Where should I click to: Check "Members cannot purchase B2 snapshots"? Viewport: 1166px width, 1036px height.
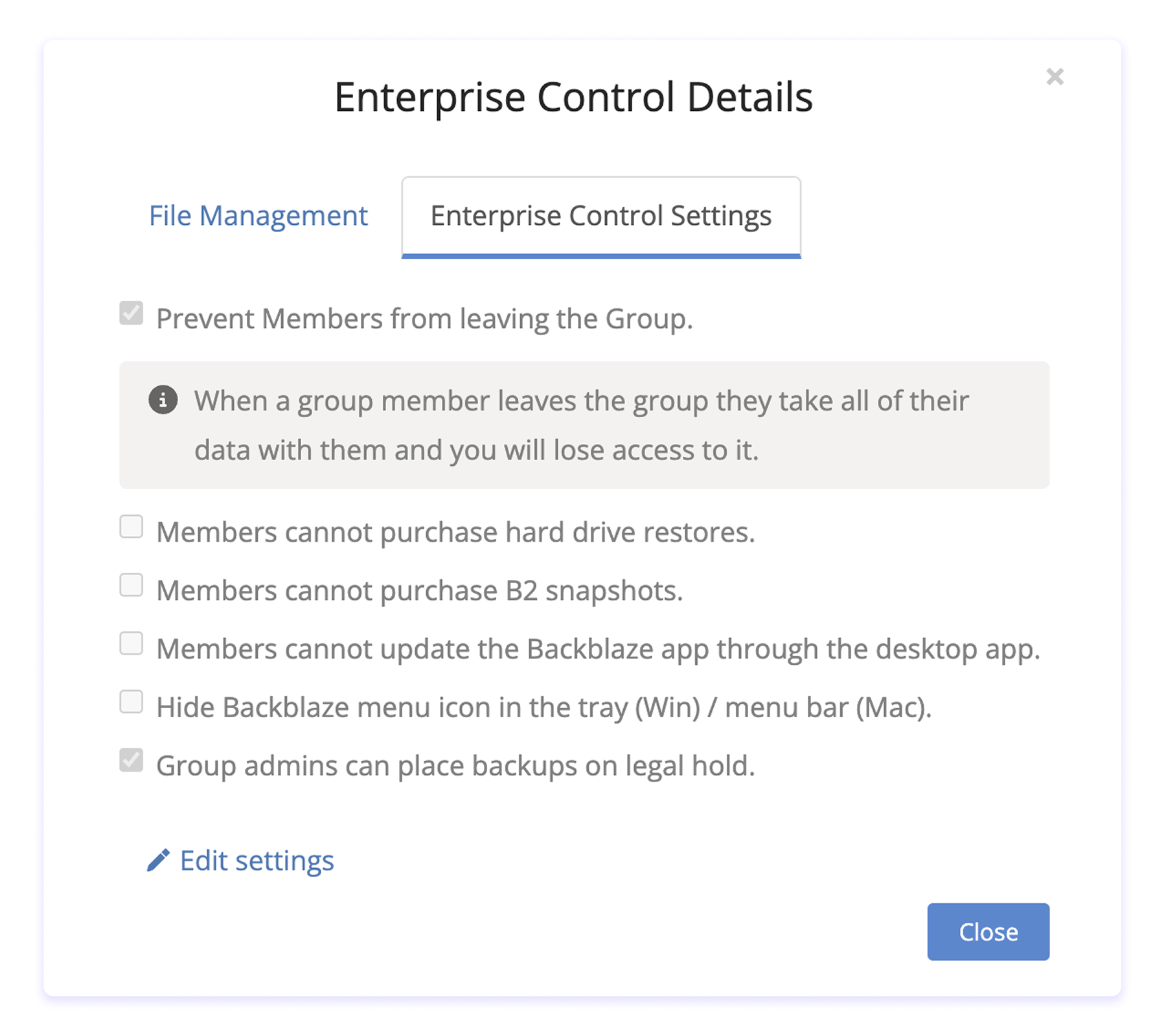point(131,586)
